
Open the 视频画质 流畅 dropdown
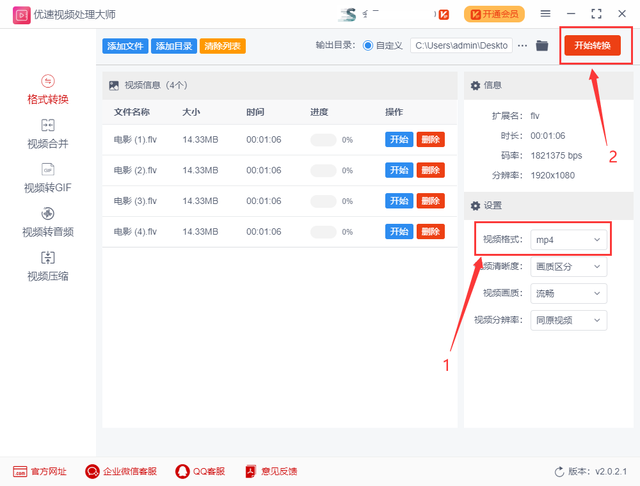[569, 293]
